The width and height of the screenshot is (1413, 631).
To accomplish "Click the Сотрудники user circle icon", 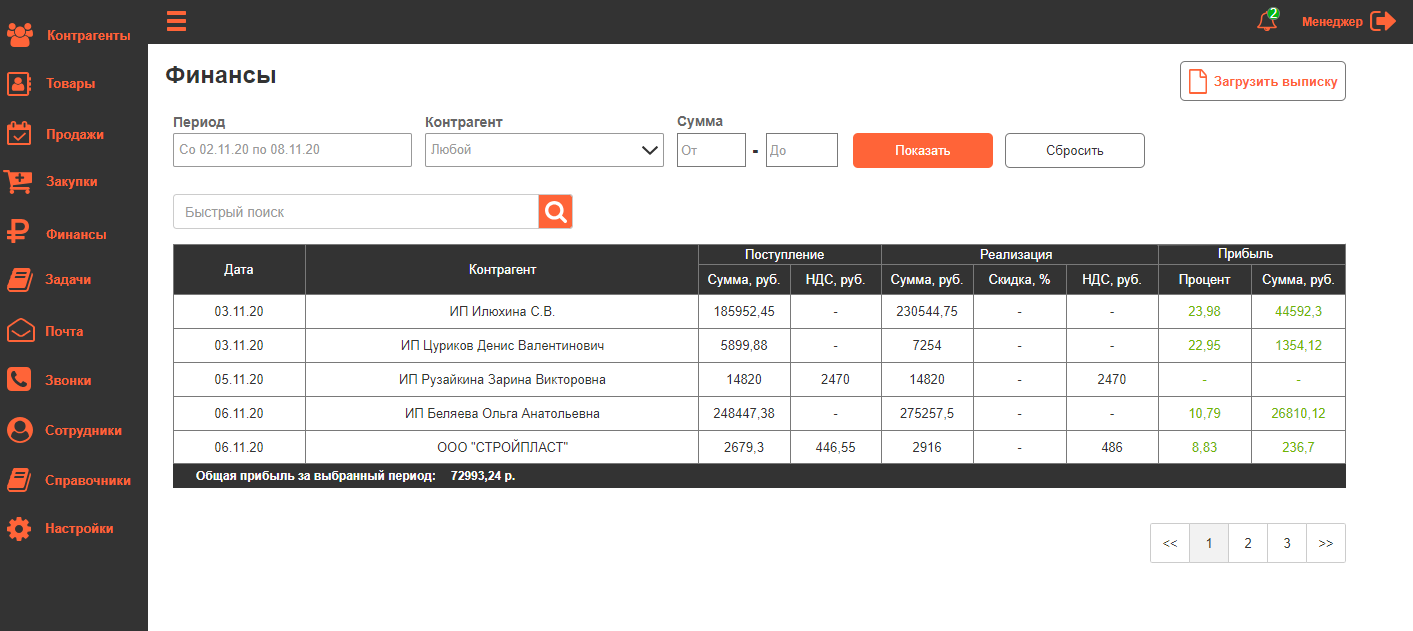I will click(20, 430).
